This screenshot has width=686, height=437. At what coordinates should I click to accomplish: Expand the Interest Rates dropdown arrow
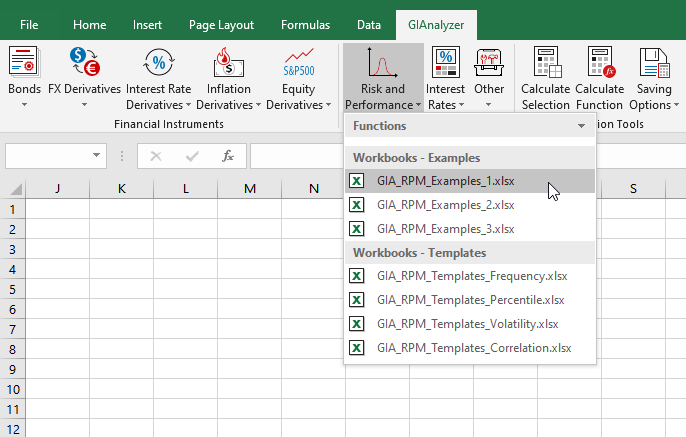point(461,105)
